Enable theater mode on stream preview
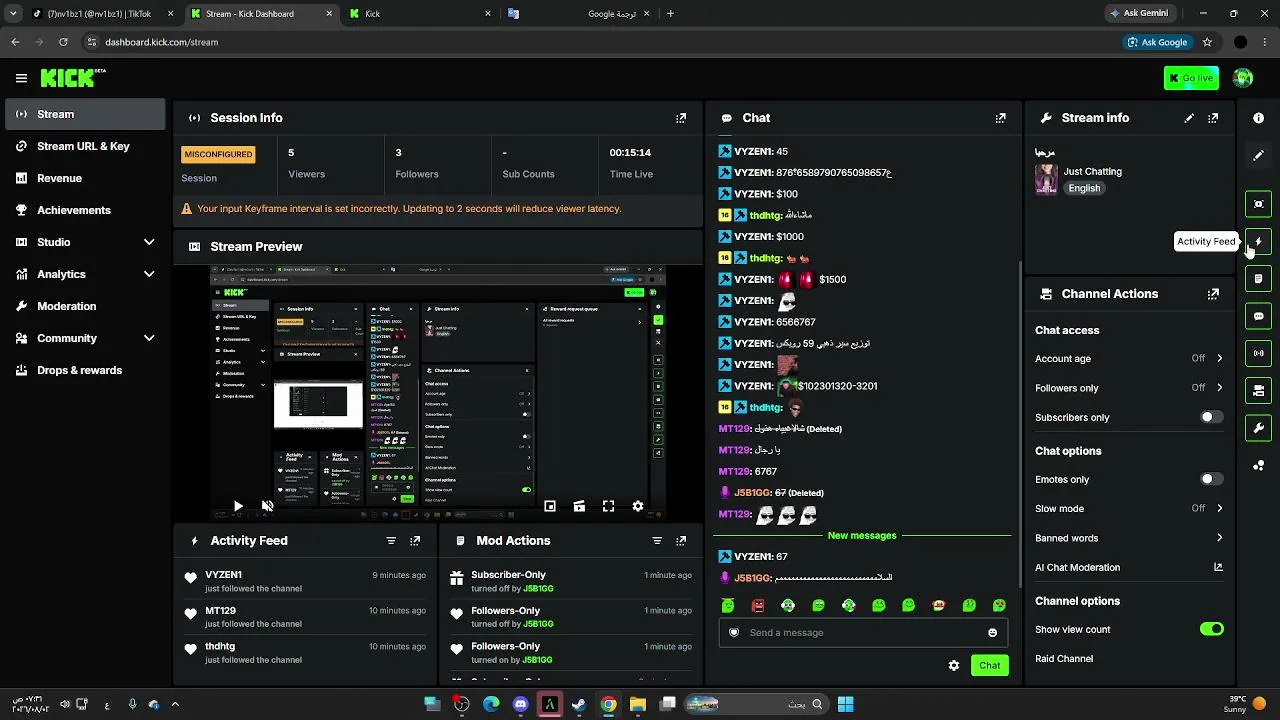Image resolution: width=1280 pixels, height=720 pixels. point(579,506)
